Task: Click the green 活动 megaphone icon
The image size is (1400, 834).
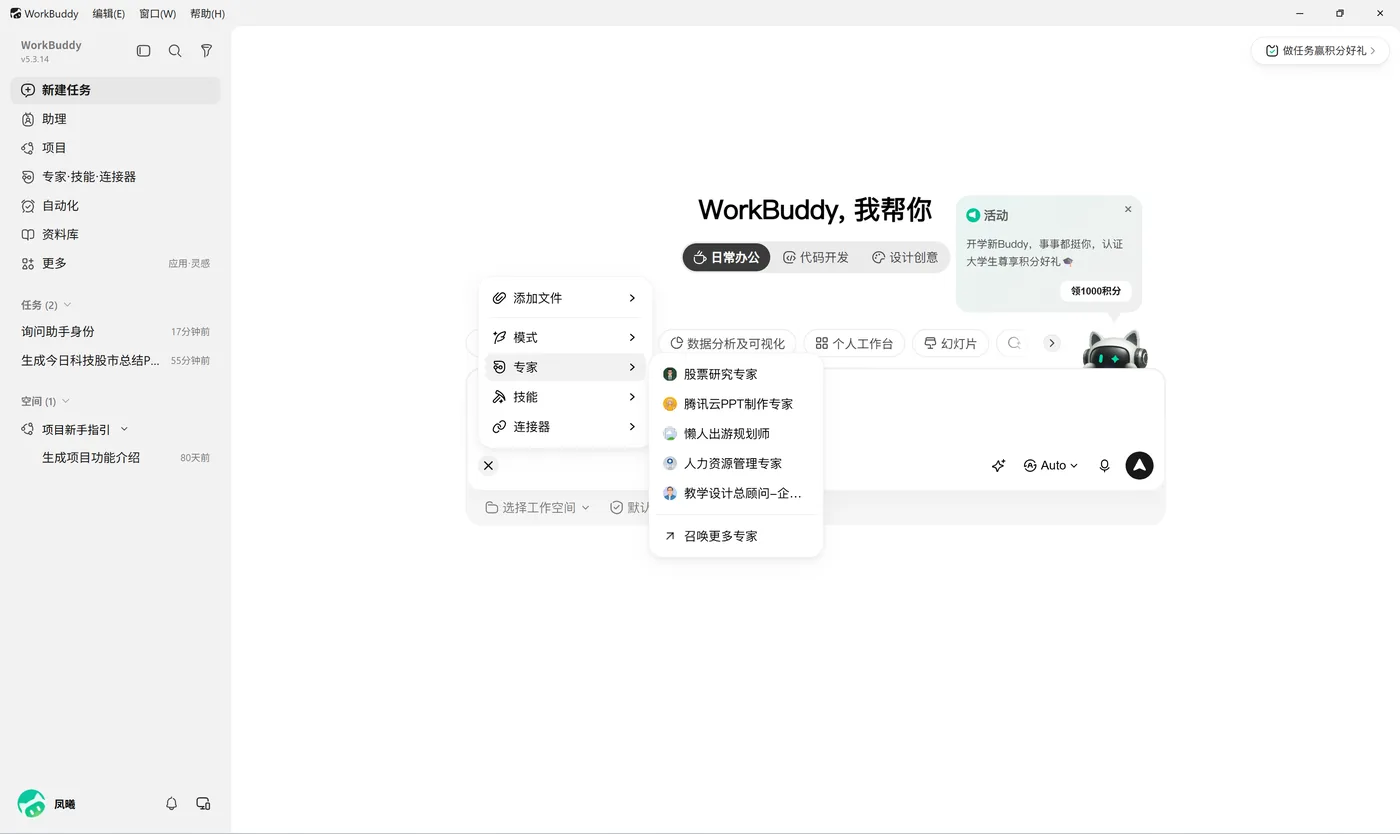Action: (973, 215)
